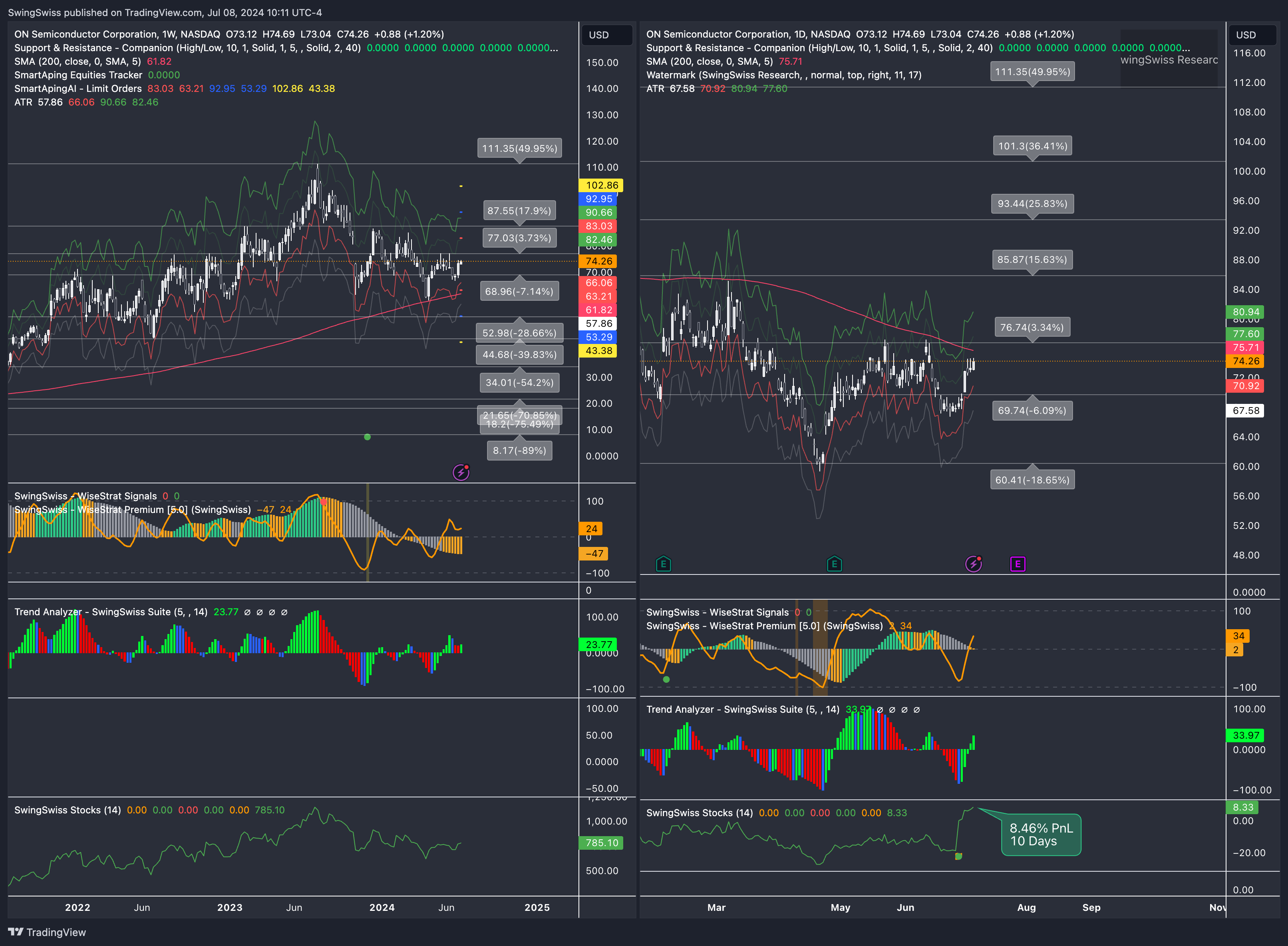Click the orange 74.26 price label on weekly axis
This screenshot has height=946, width=1288.
click(x=598, y=261)
